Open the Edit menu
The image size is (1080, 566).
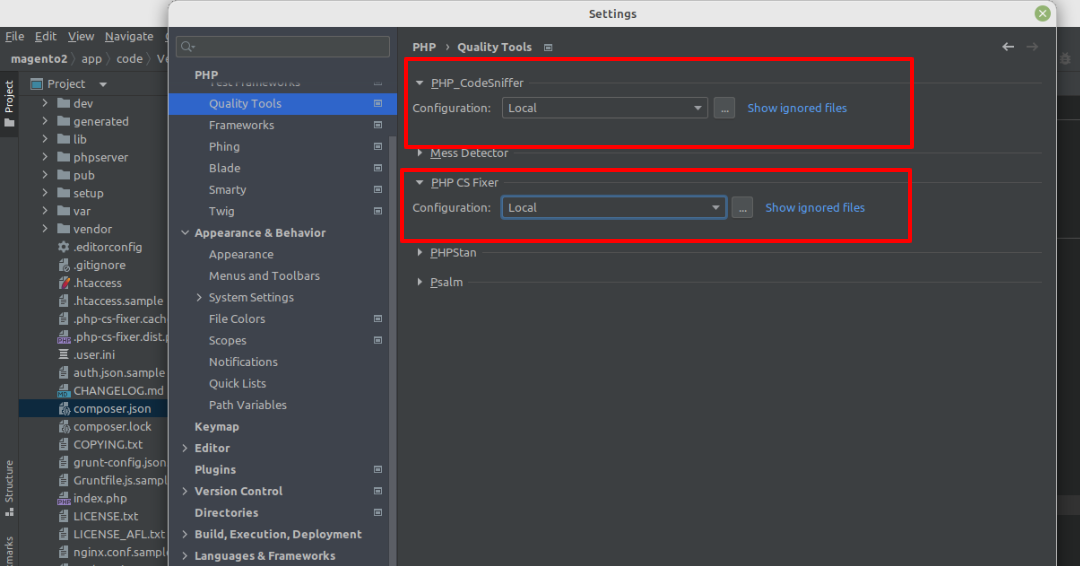click(x=45, y=36)
